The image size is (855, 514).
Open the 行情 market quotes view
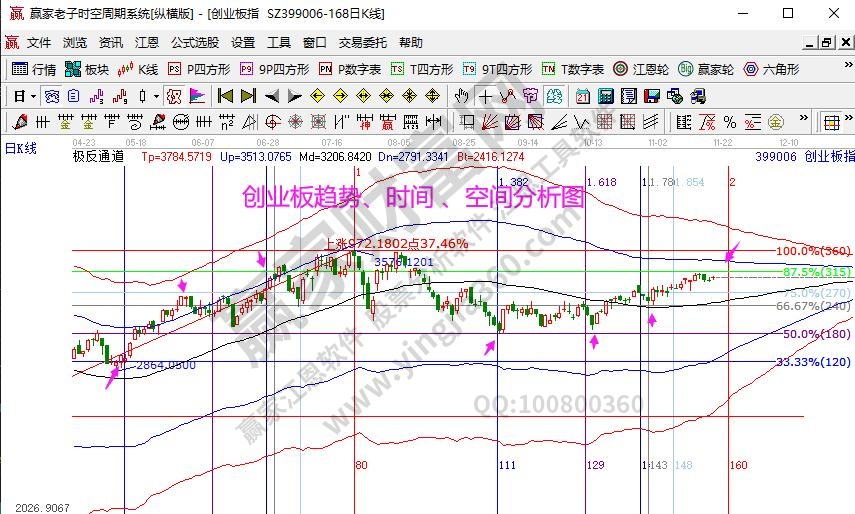tap(34, 69)
